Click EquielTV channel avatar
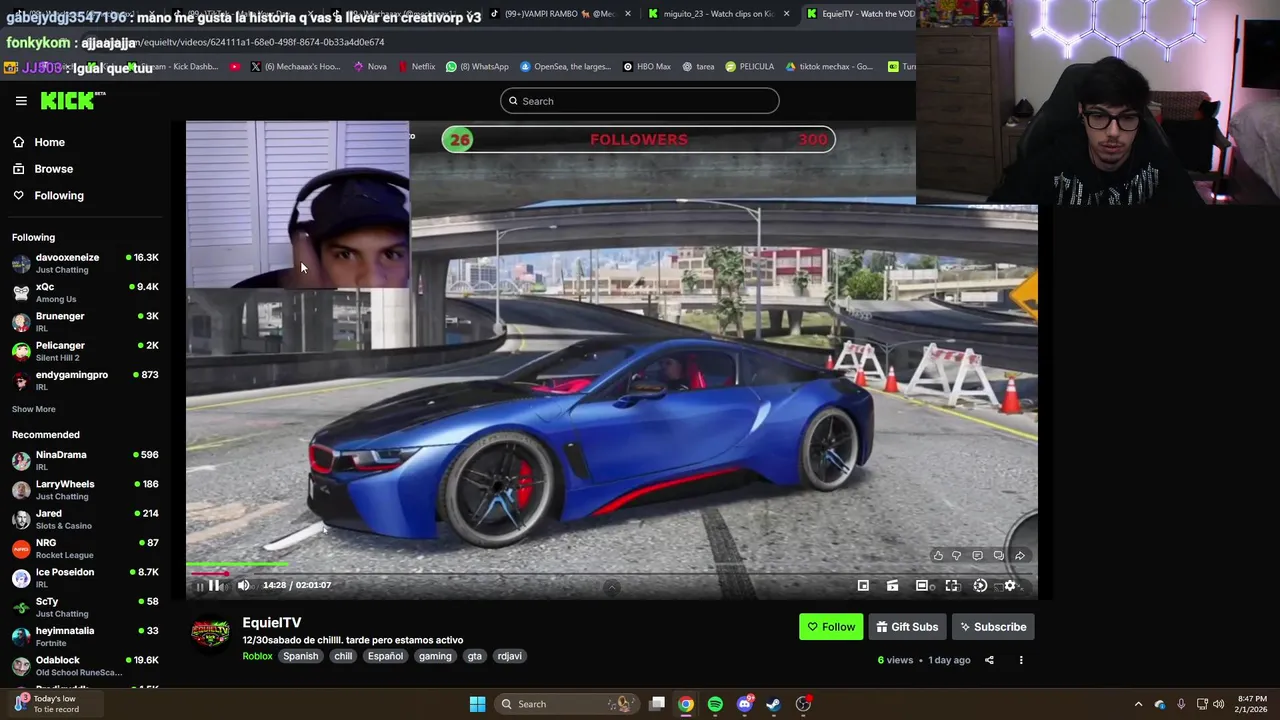 pos(211,634)
